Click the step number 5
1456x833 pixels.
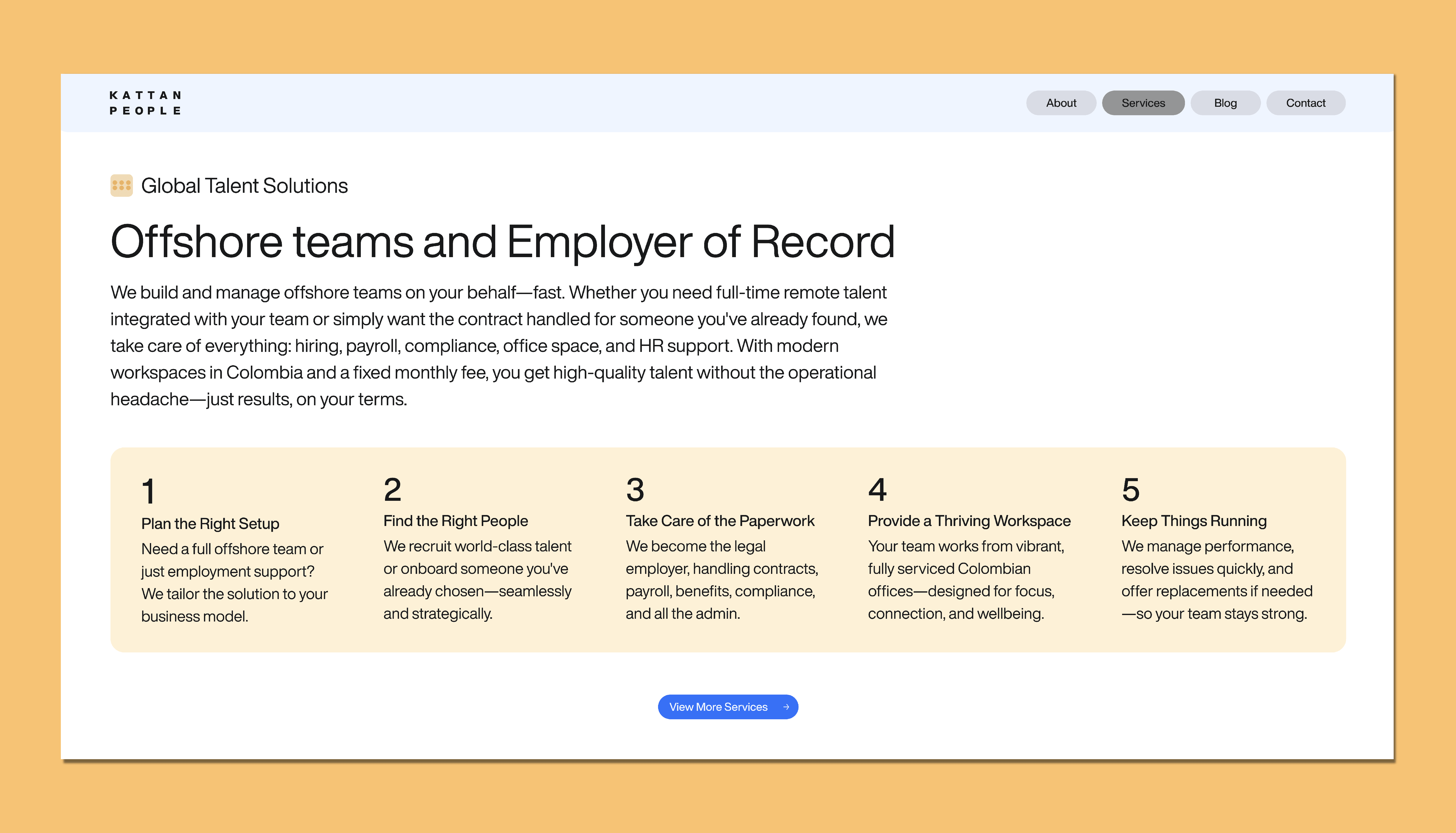point(1131,490)
